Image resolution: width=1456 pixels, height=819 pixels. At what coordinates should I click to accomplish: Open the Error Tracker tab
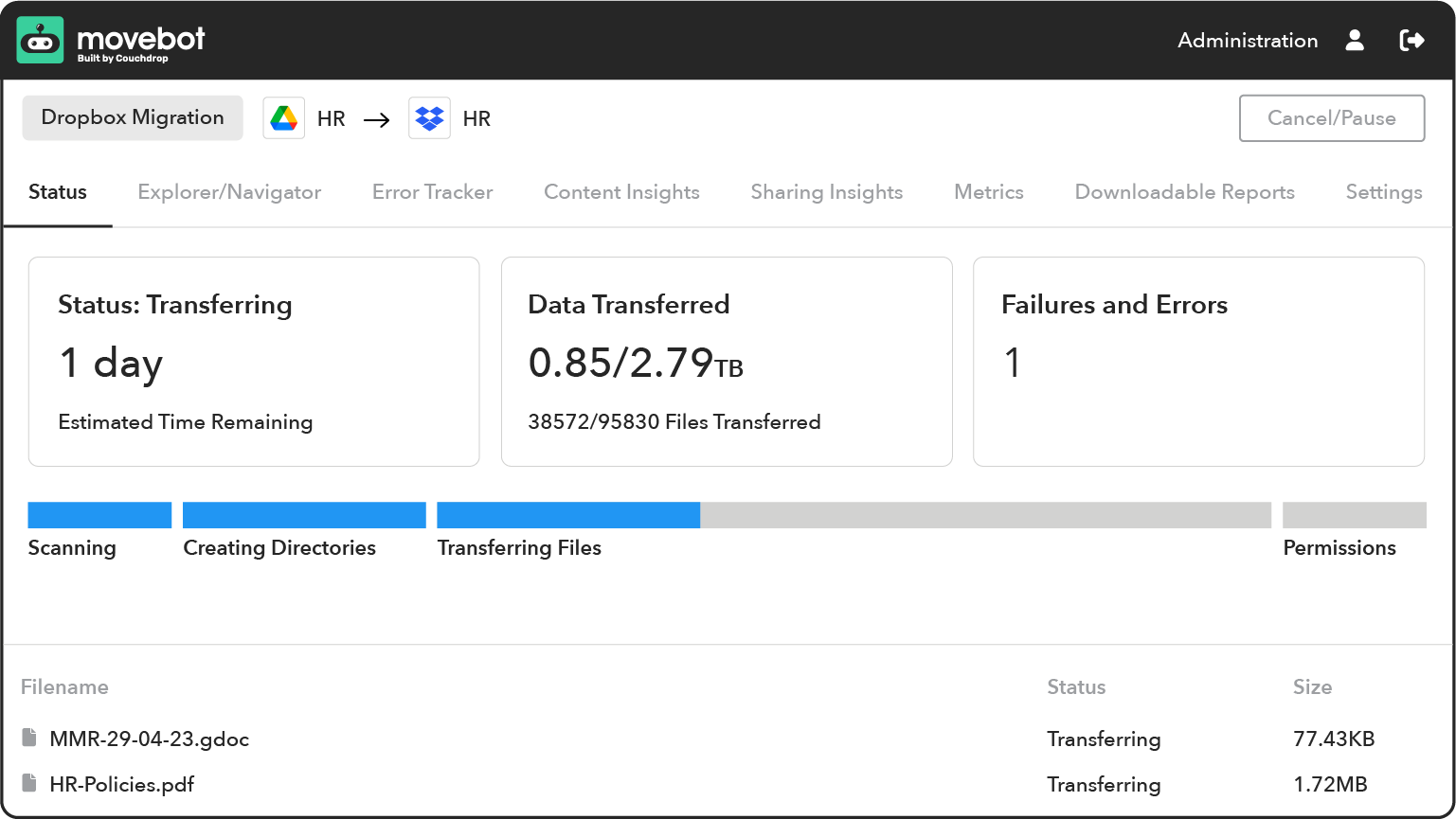pyautogui.click(x=432, y=192)
